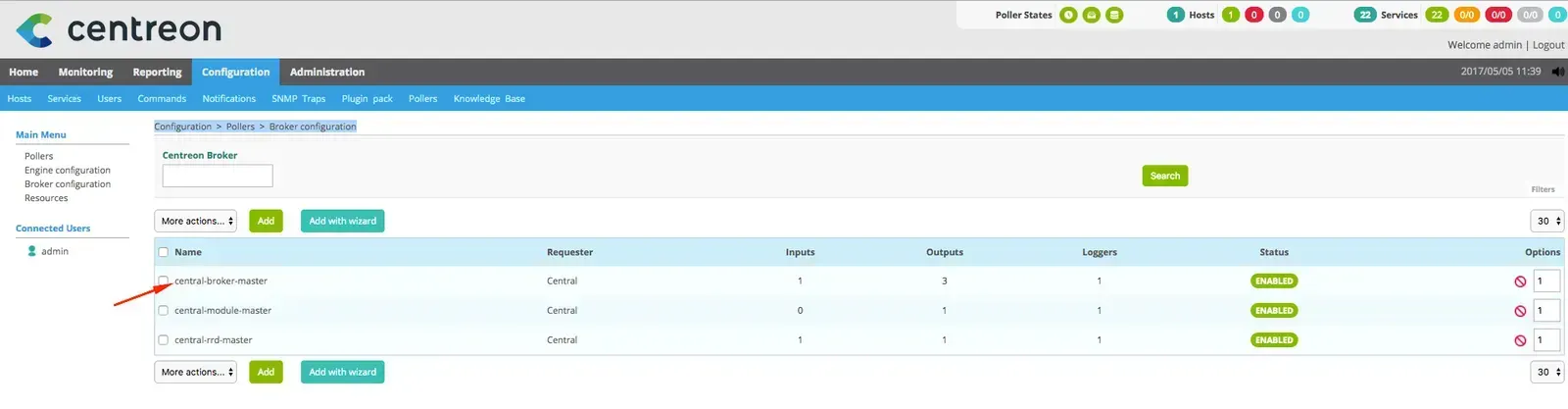Click the top Add with wizard button
Screen dimensions: 1568x409
pos(342,221)
